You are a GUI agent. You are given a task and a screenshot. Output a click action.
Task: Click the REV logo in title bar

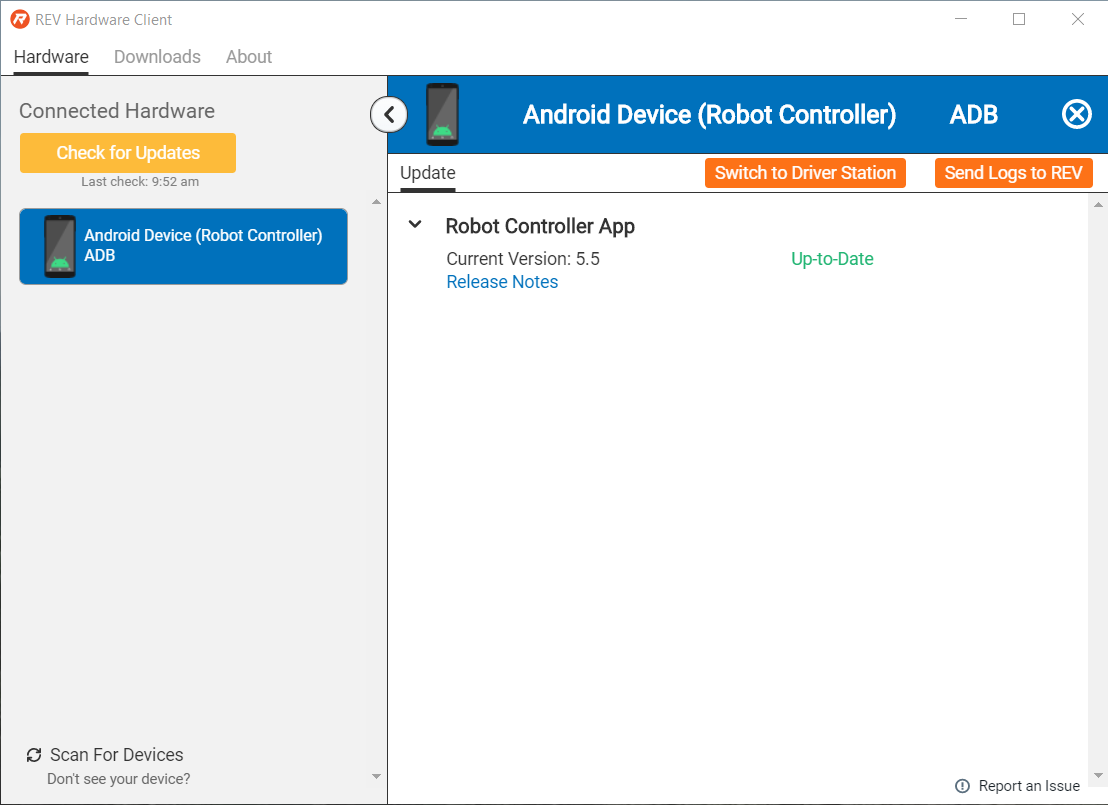[20, 19]
